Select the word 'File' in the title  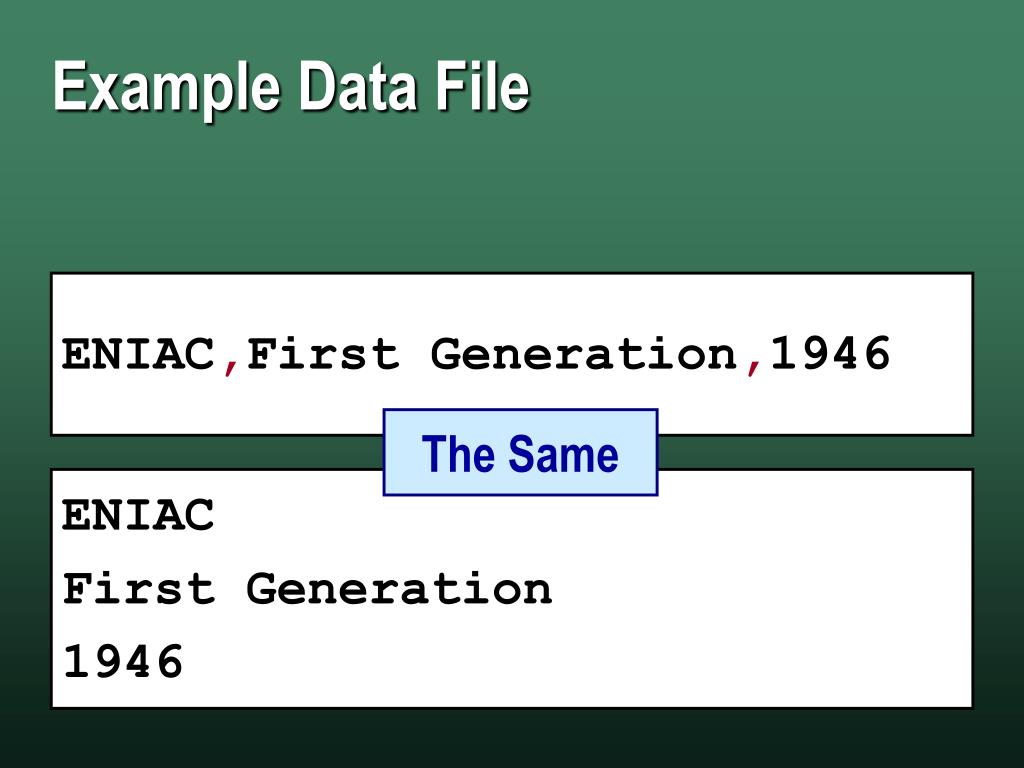(x=483, y=86)
